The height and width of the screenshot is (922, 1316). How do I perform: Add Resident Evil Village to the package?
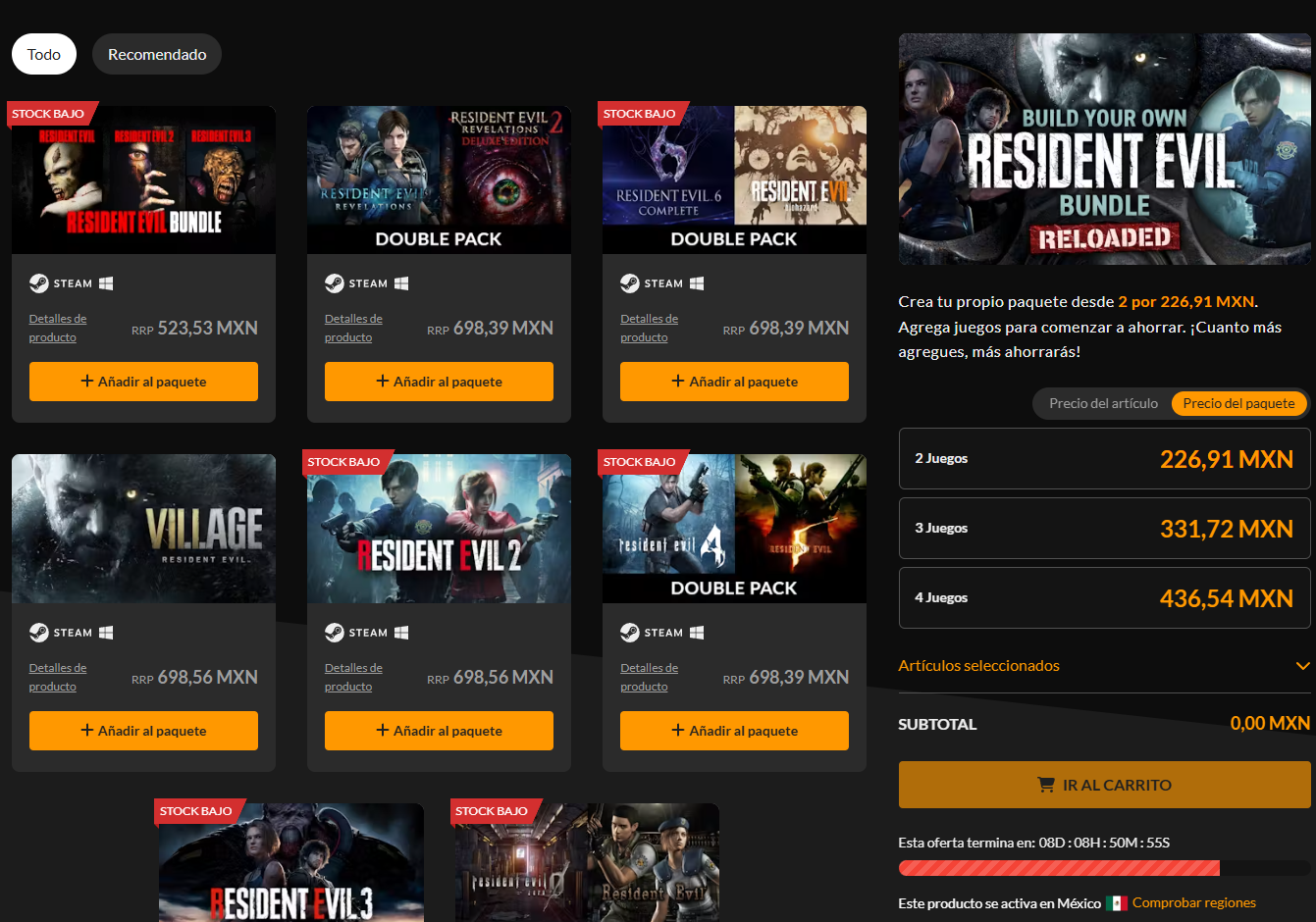tap(143, 731)
